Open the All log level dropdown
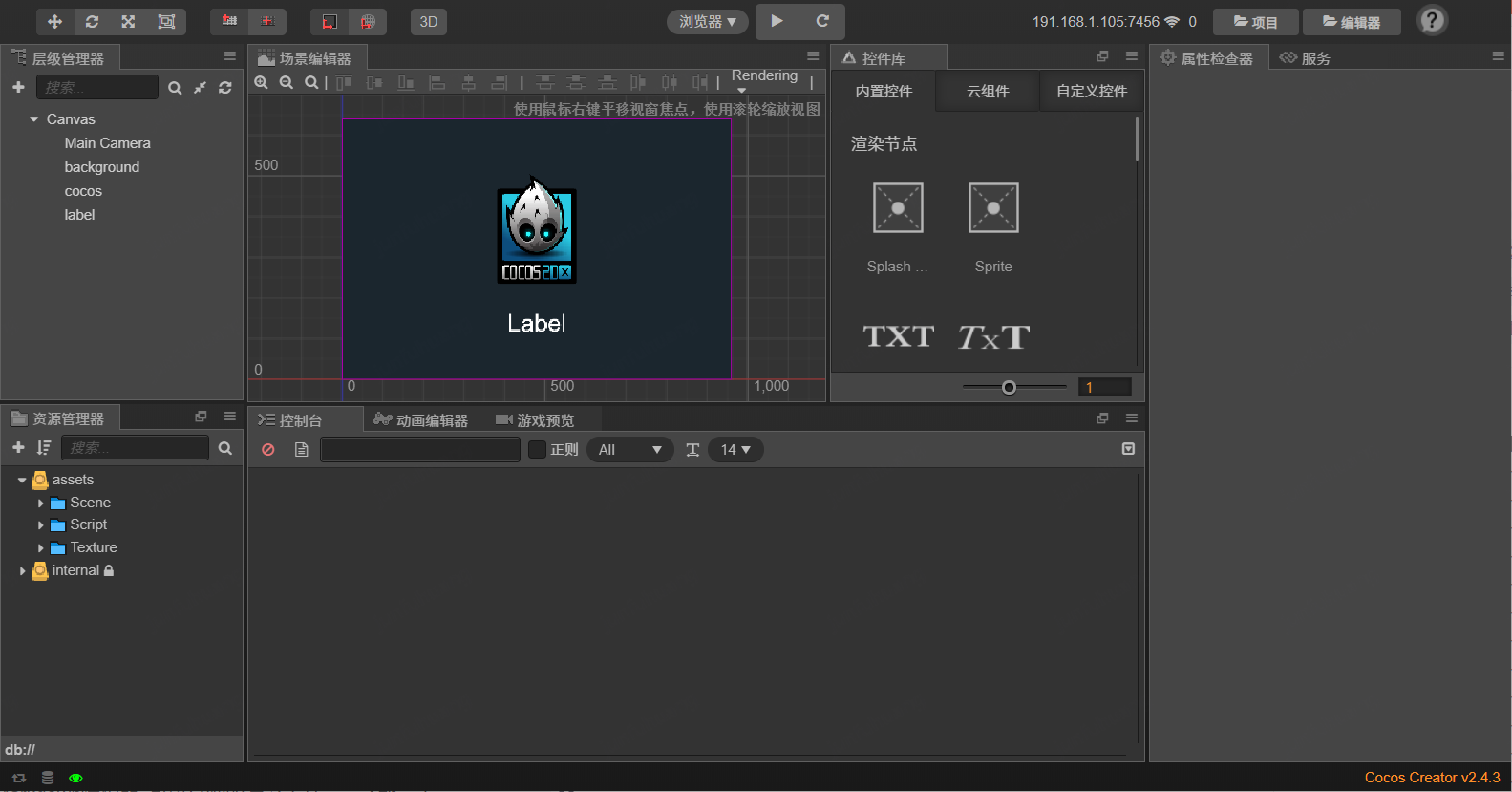 pos(630,449)
